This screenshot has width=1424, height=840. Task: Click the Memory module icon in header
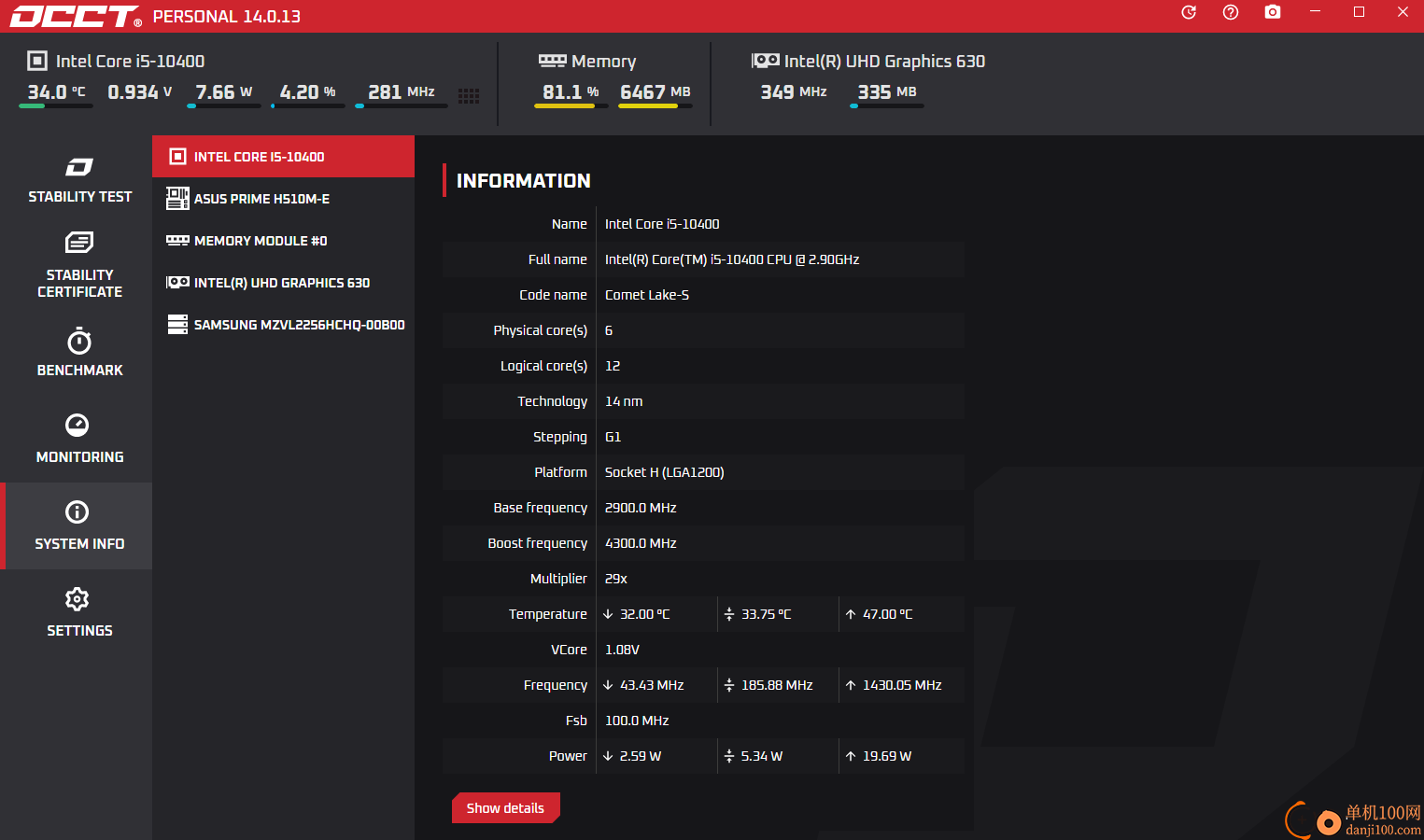pyautogui.click(x=553, y=61)
